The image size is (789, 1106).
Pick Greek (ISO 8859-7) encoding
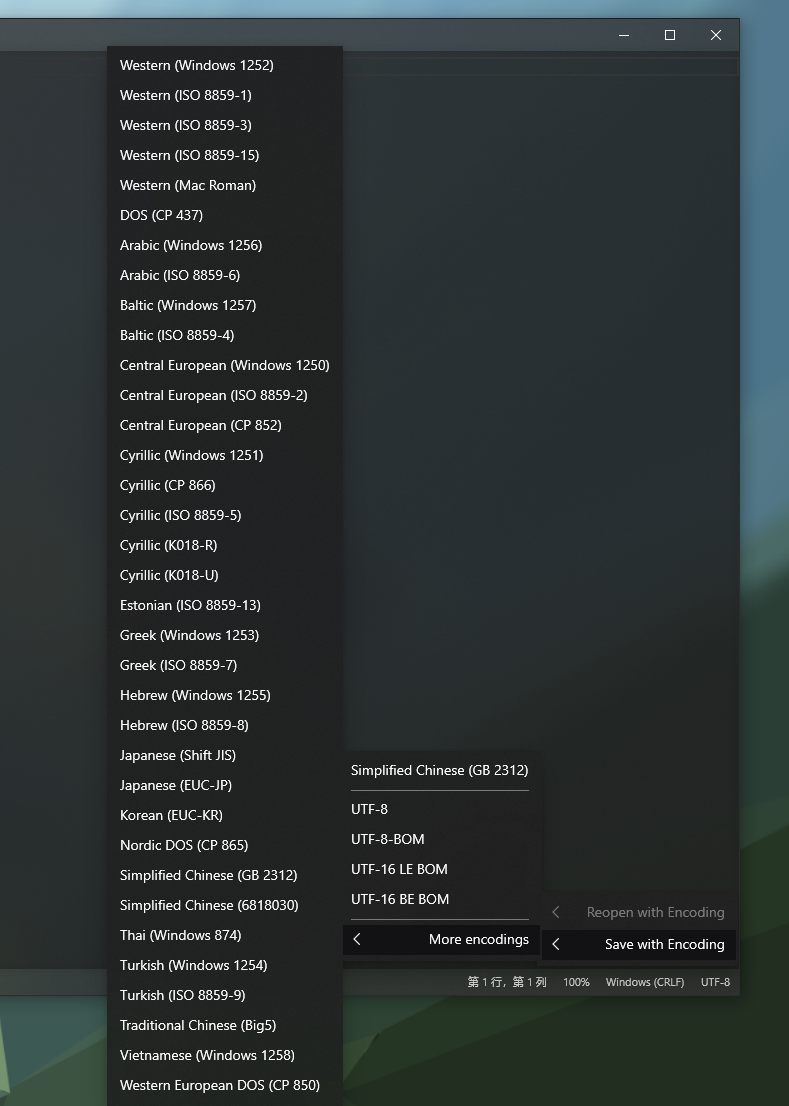click(225, 665)
